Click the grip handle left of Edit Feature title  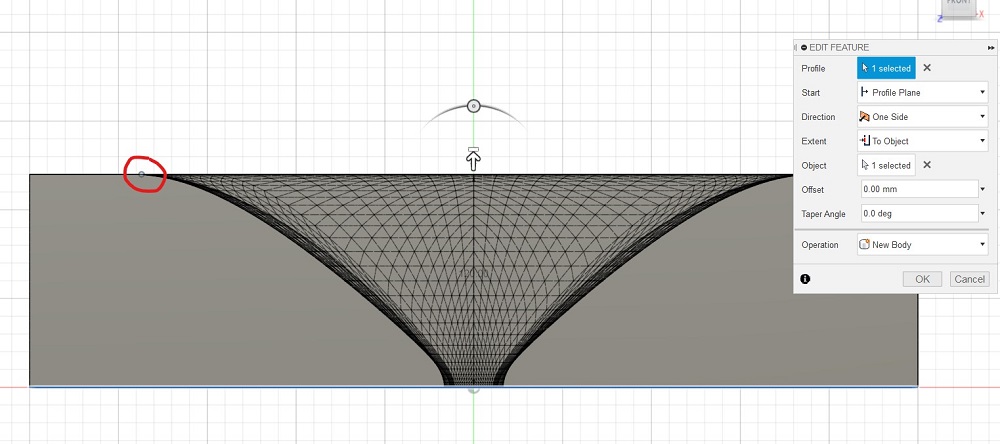[x=795, y=47]
